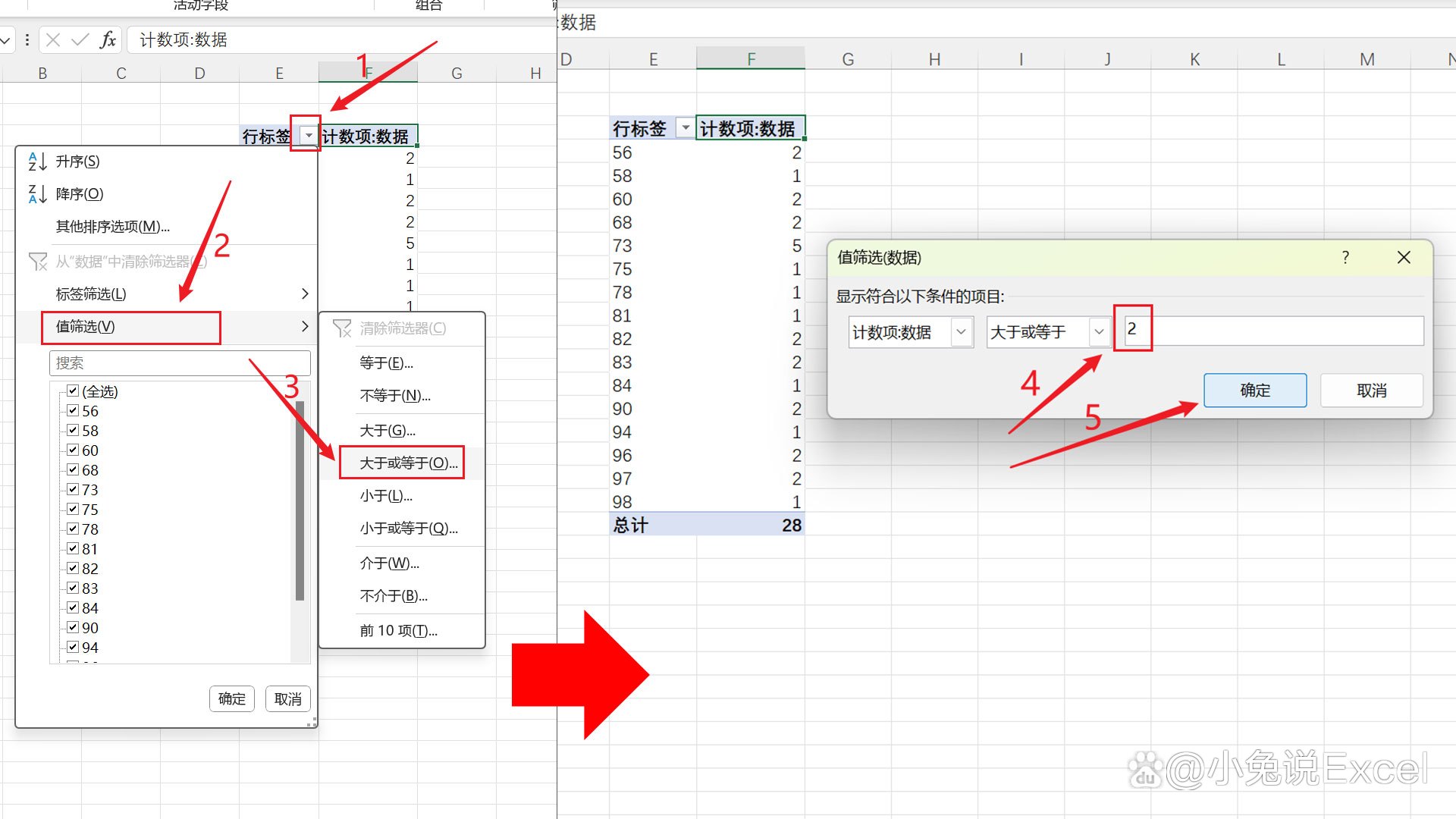This screenshot has height=819, width=1456.
Task: Click the sort ascending A-Z icon
Action: 37,162
